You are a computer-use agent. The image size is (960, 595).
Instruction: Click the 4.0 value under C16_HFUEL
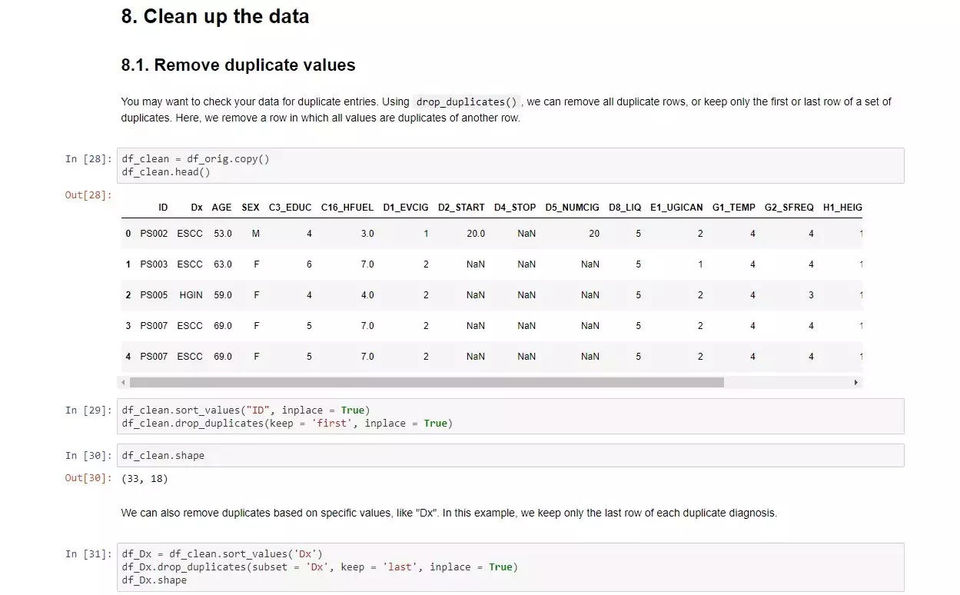click(x=367, y=295)
